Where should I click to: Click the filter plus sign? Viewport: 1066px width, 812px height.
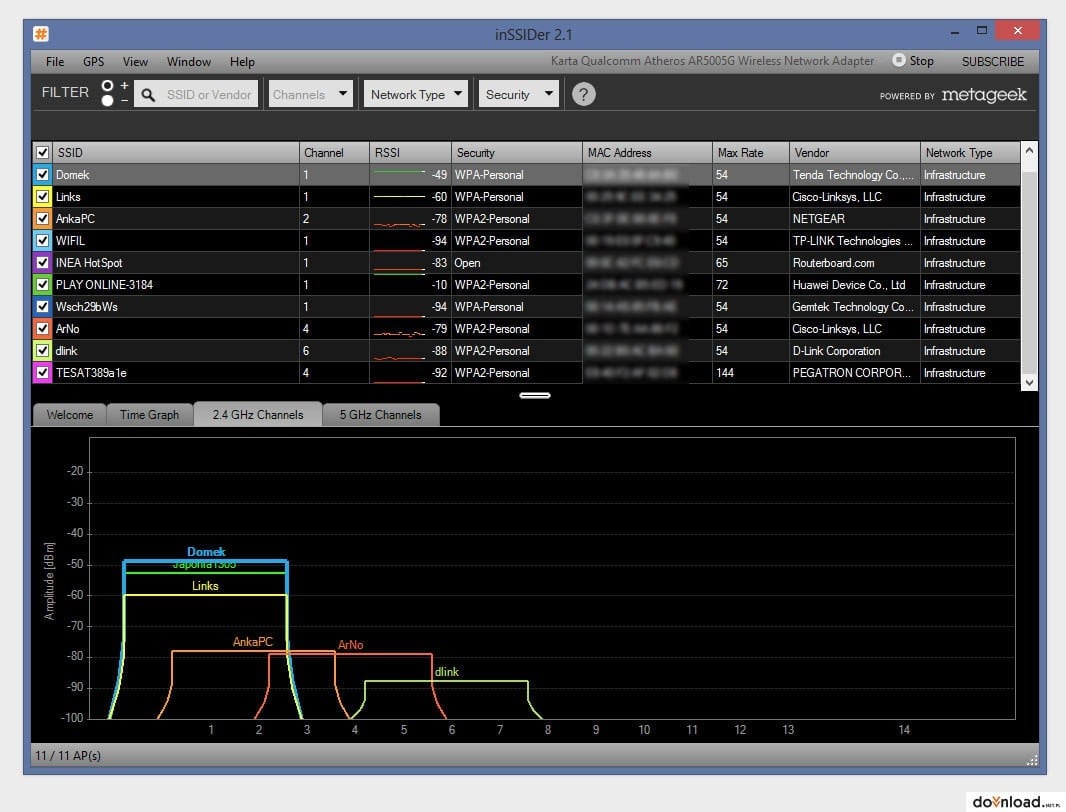click(x=124, y=86)
